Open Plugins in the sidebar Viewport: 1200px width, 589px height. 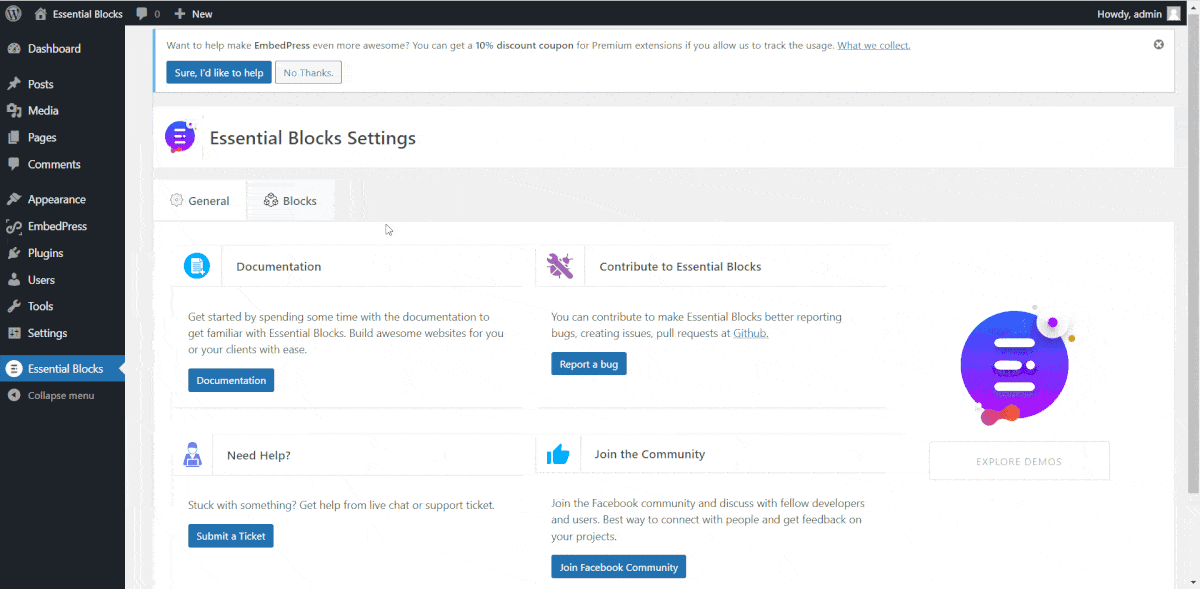coord(62,253)
